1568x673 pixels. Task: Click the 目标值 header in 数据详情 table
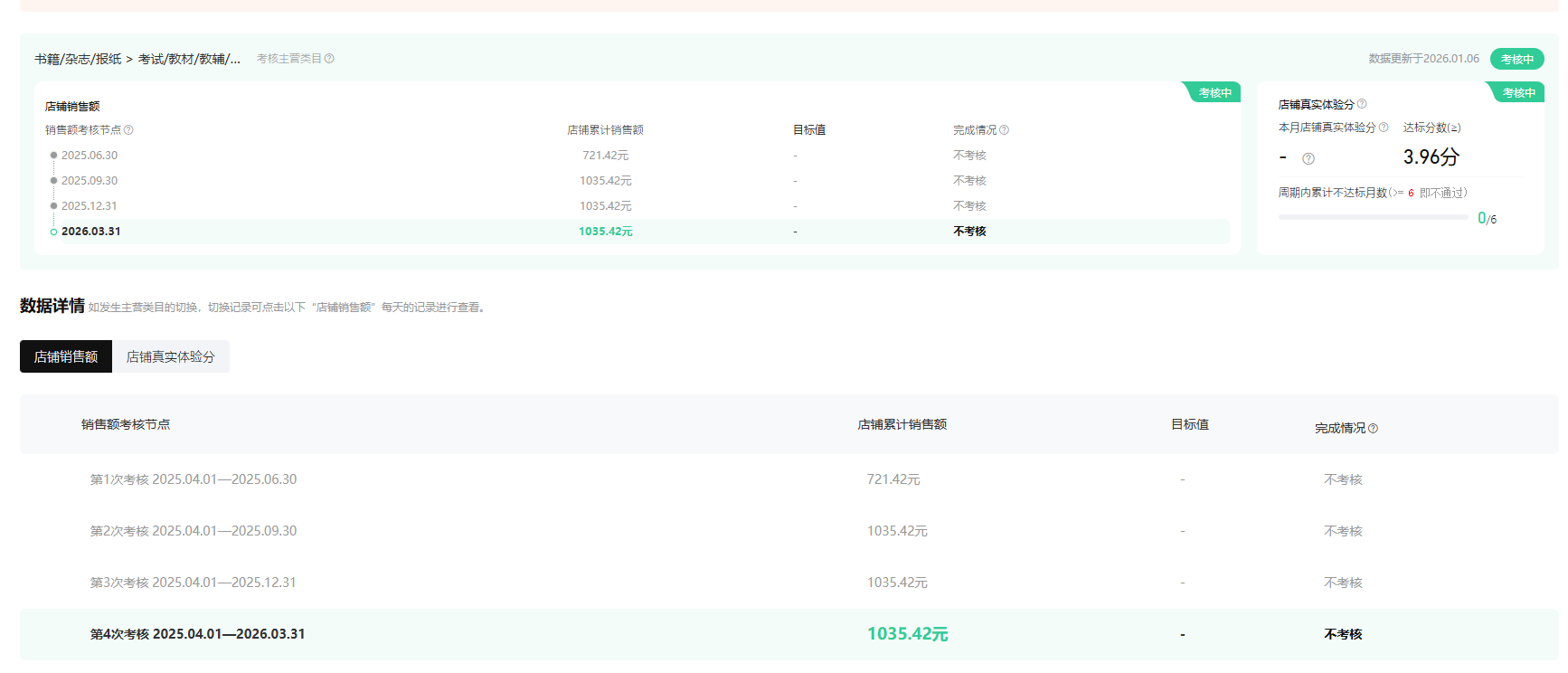click(1190, 424)
